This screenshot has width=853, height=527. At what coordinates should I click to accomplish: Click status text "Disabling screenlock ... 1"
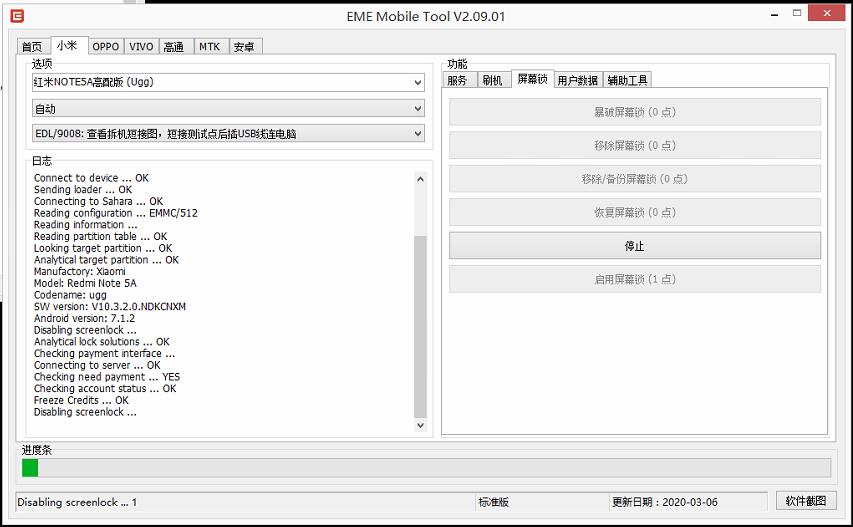click(77, 502)
